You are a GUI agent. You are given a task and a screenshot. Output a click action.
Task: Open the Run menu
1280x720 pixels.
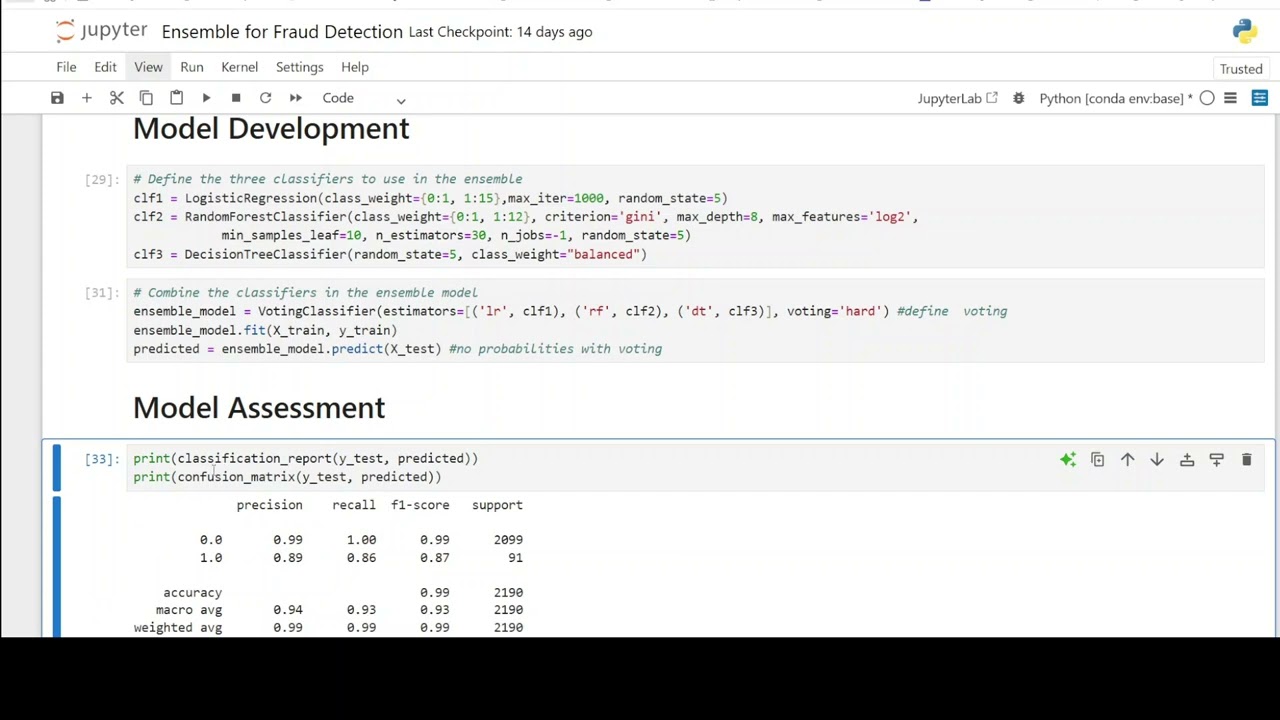click(192, 67)
